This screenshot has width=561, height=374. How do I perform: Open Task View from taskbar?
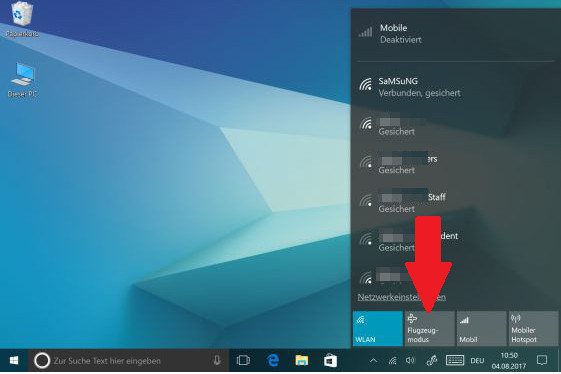243,360
